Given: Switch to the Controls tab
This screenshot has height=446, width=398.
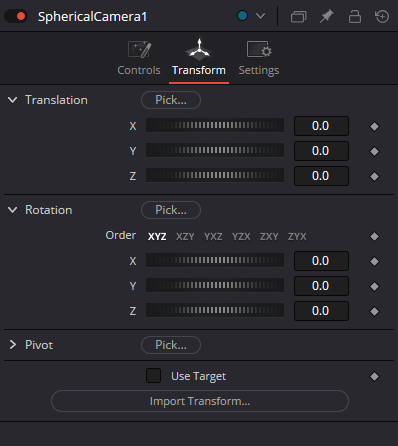Looking at the screenshot, I should [139, 59].
